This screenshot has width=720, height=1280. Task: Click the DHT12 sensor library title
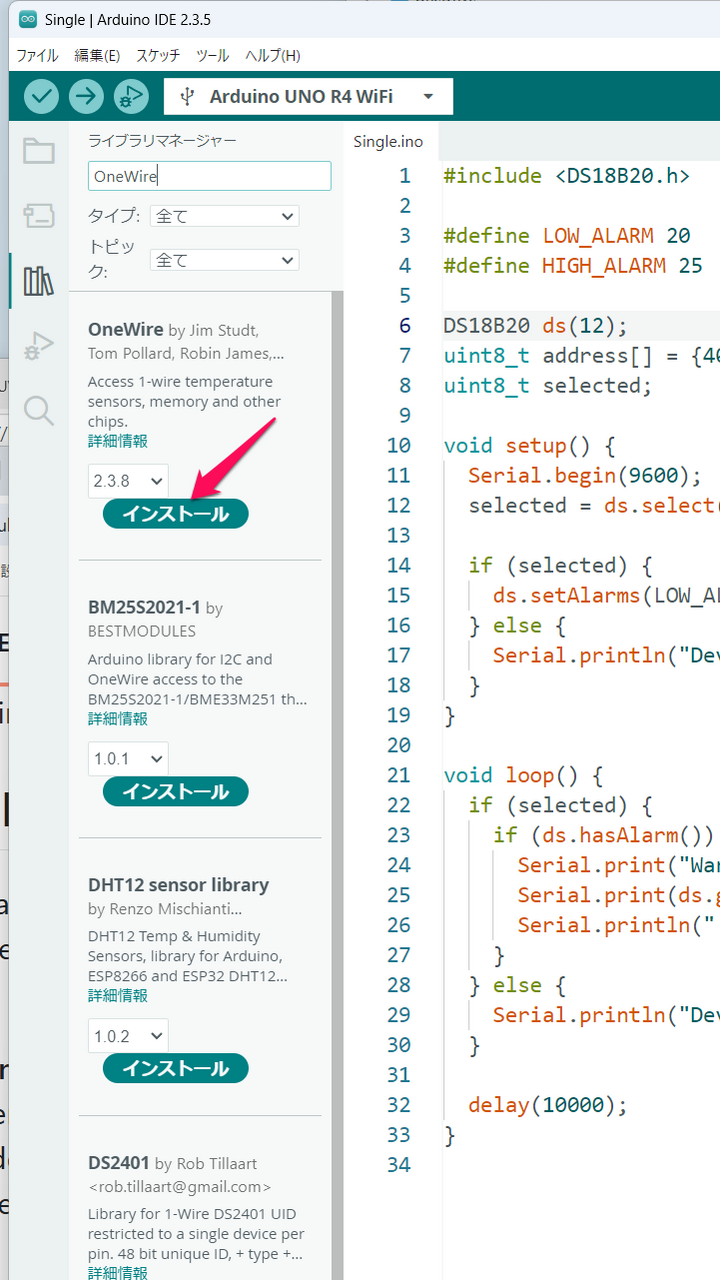pyautogui.click(x=178, y=885)
